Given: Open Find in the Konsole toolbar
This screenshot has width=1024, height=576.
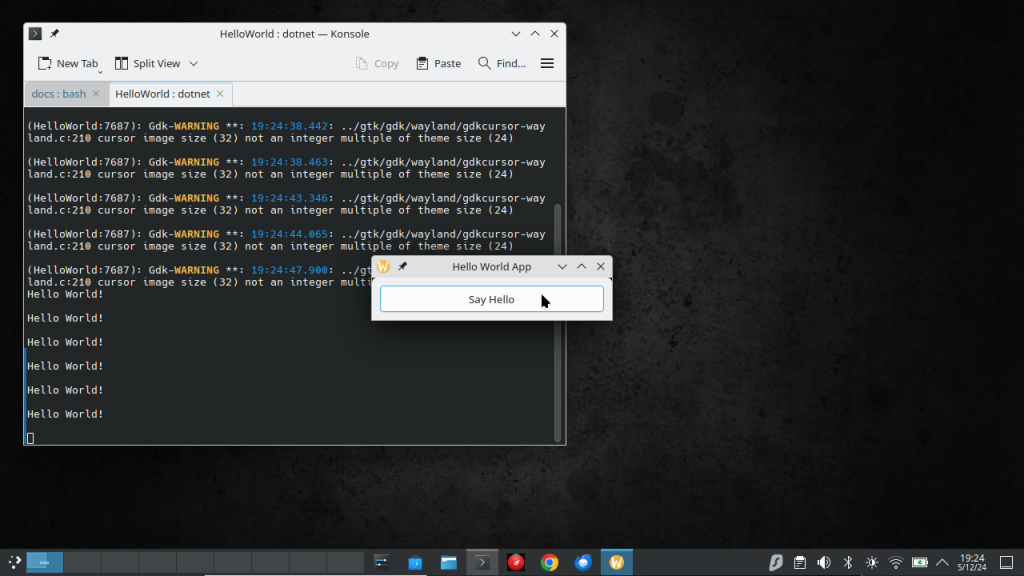Looking at the screenshot, I should coord(501,62).
